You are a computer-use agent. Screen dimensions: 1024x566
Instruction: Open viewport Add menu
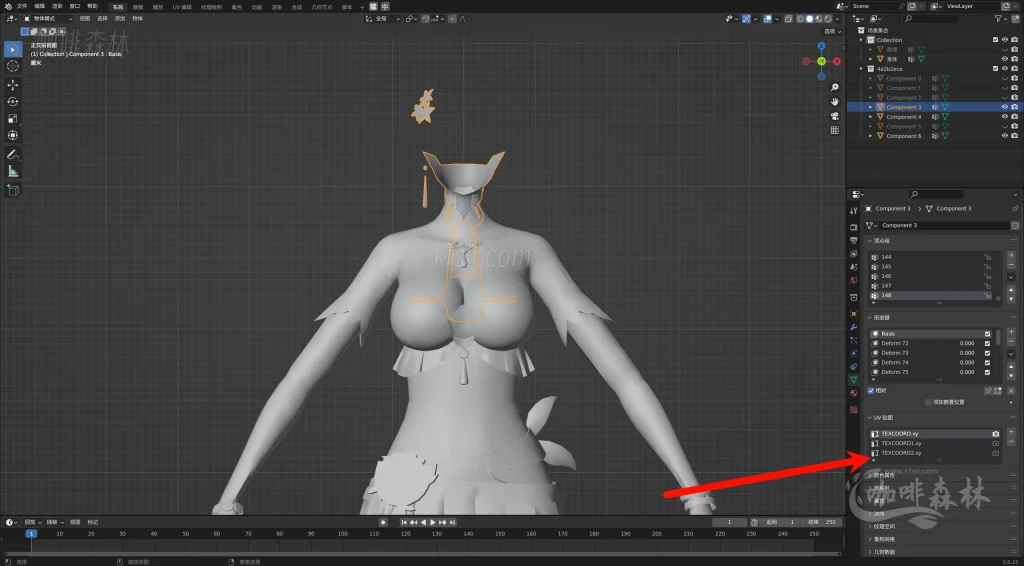[120, 19]
